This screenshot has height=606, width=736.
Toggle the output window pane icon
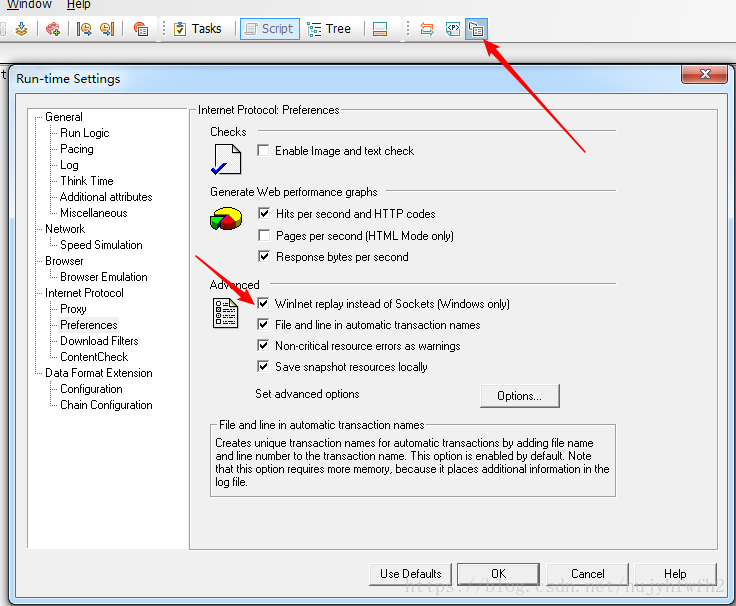pyautogui.click(x=380, y=29)
